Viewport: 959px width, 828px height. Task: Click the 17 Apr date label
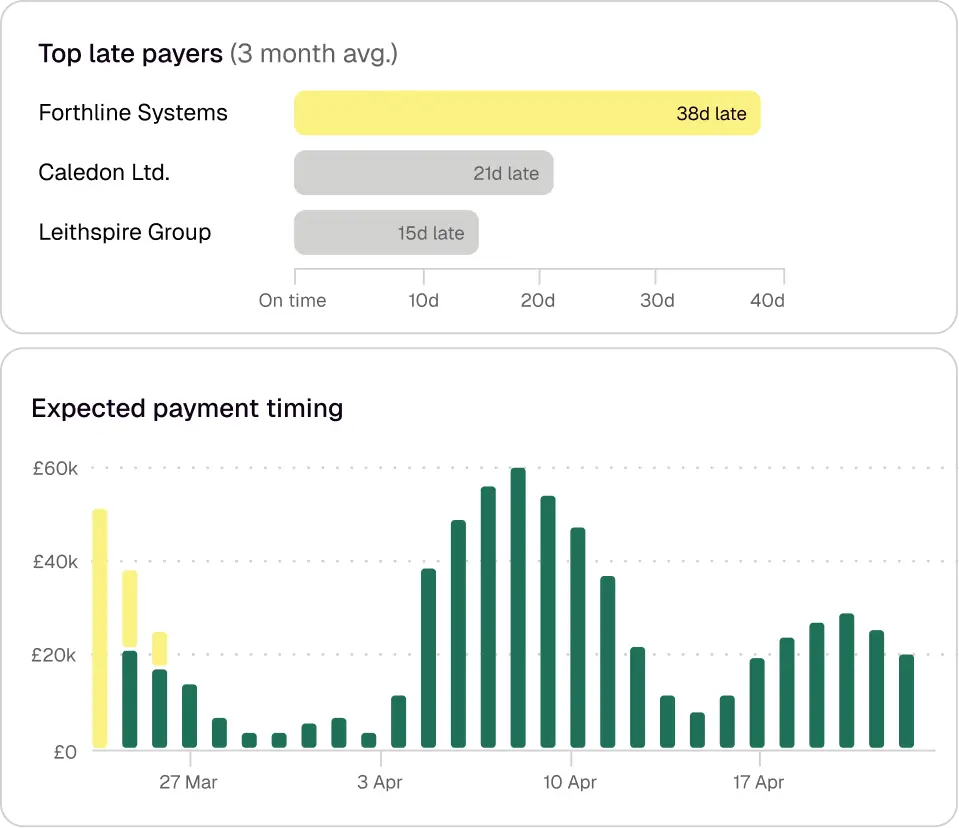(758, 782)
